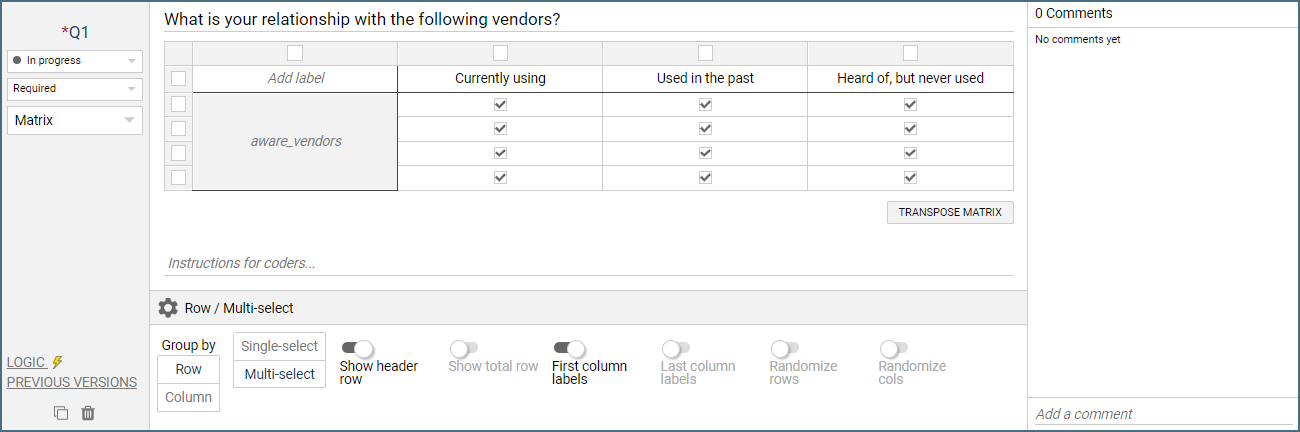The height and width of the screenshot is (432, 1300).
Task: Enable the Randomize rows switch
Action: (x=784, y=348)
